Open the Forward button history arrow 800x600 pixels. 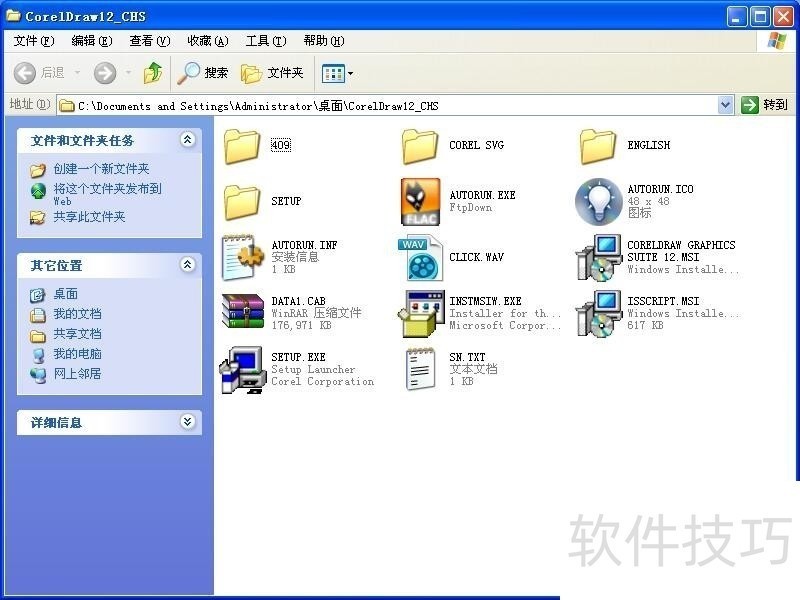pos(128,73)
